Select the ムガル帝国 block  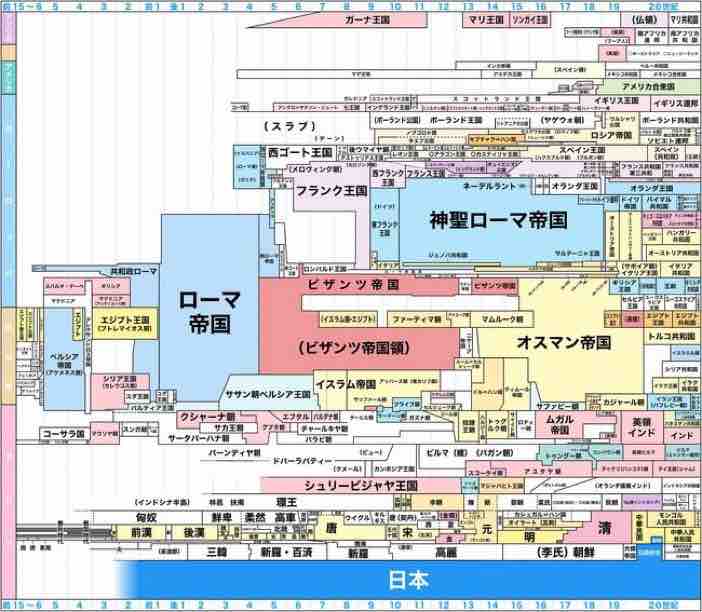pos(559,424)
